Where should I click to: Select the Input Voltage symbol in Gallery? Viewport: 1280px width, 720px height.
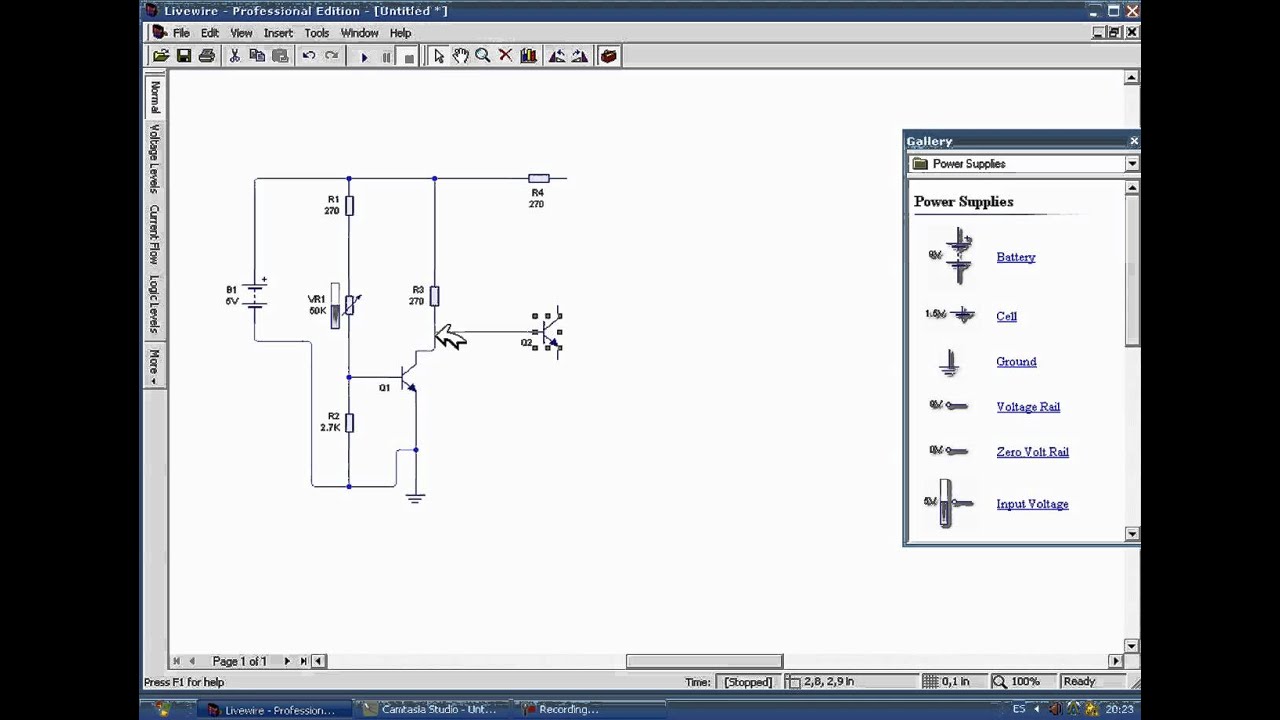[948, 503]
